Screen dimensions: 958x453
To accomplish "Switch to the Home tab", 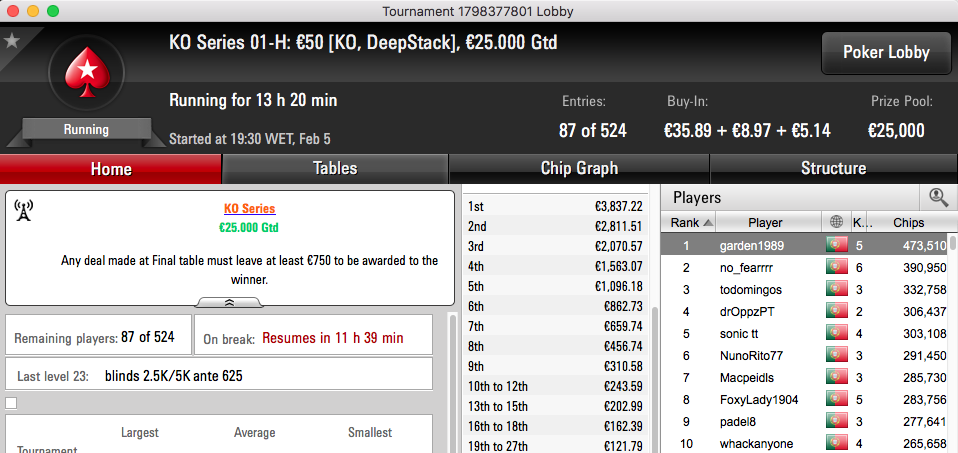I will [111, 169].
